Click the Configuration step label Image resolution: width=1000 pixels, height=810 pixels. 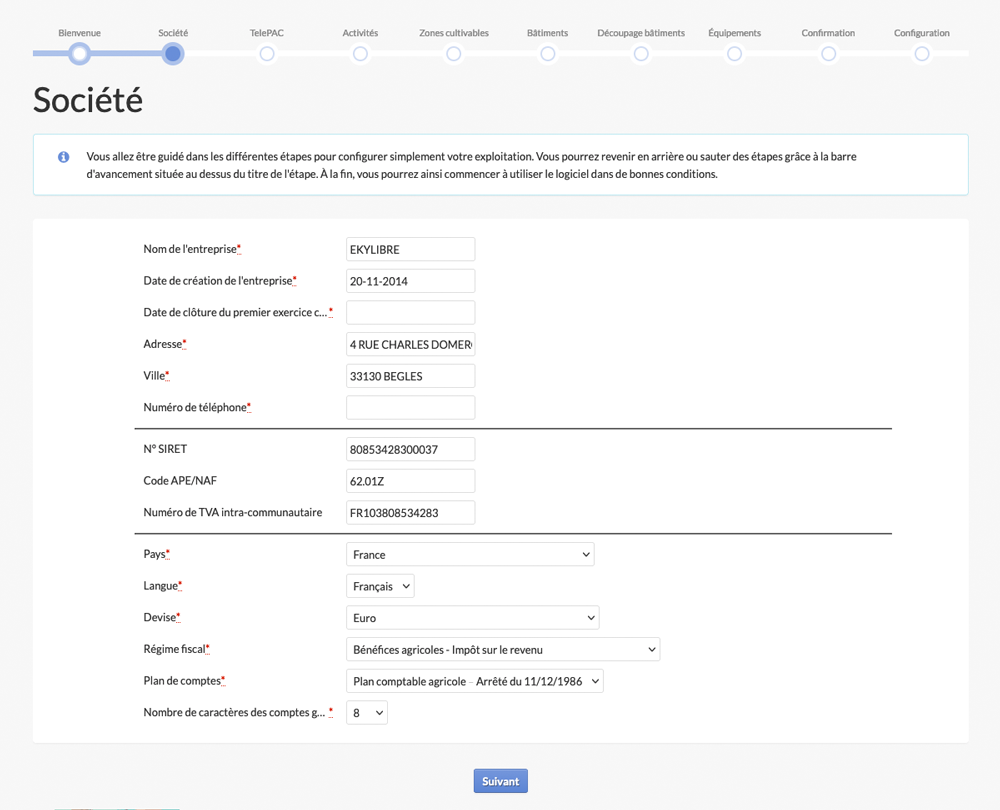pyautogui.click(x=922, y=33)
